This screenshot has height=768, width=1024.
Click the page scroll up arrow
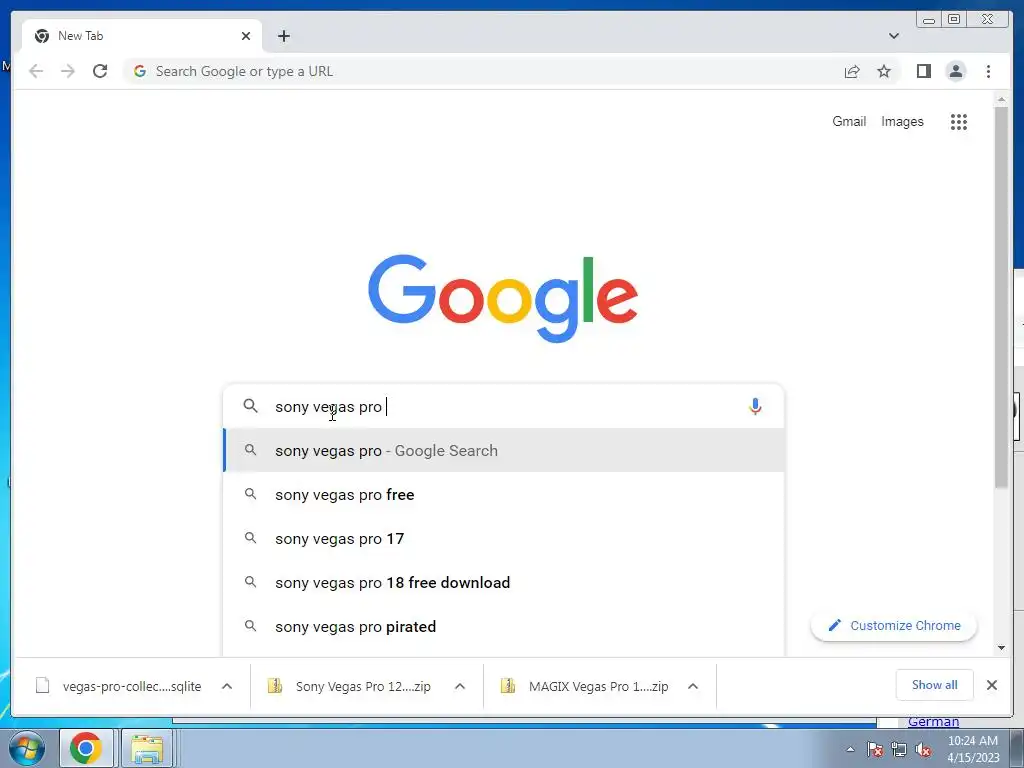click(x=1001, y=100)
